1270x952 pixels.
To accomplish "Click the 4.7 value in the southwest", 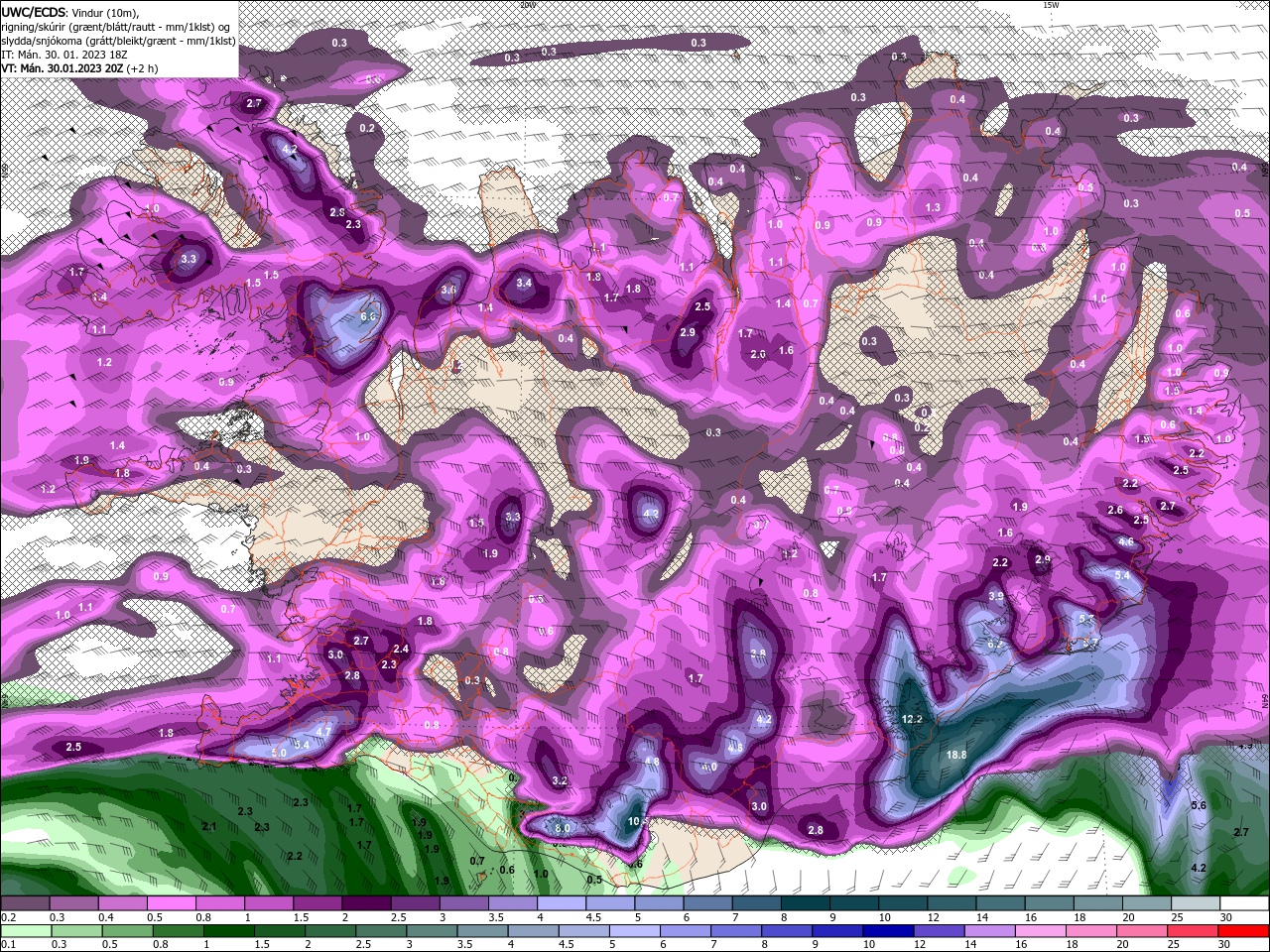I will coord(322,732).
